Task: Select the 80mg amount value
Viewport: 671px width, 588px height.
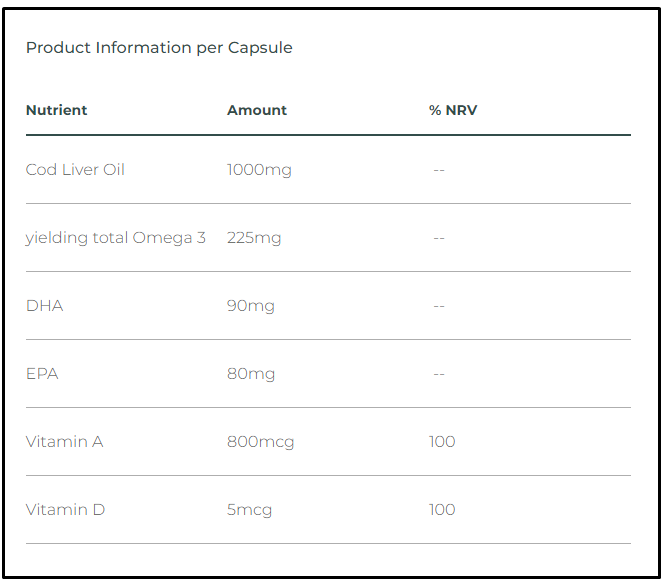Action: click(251, 374)
